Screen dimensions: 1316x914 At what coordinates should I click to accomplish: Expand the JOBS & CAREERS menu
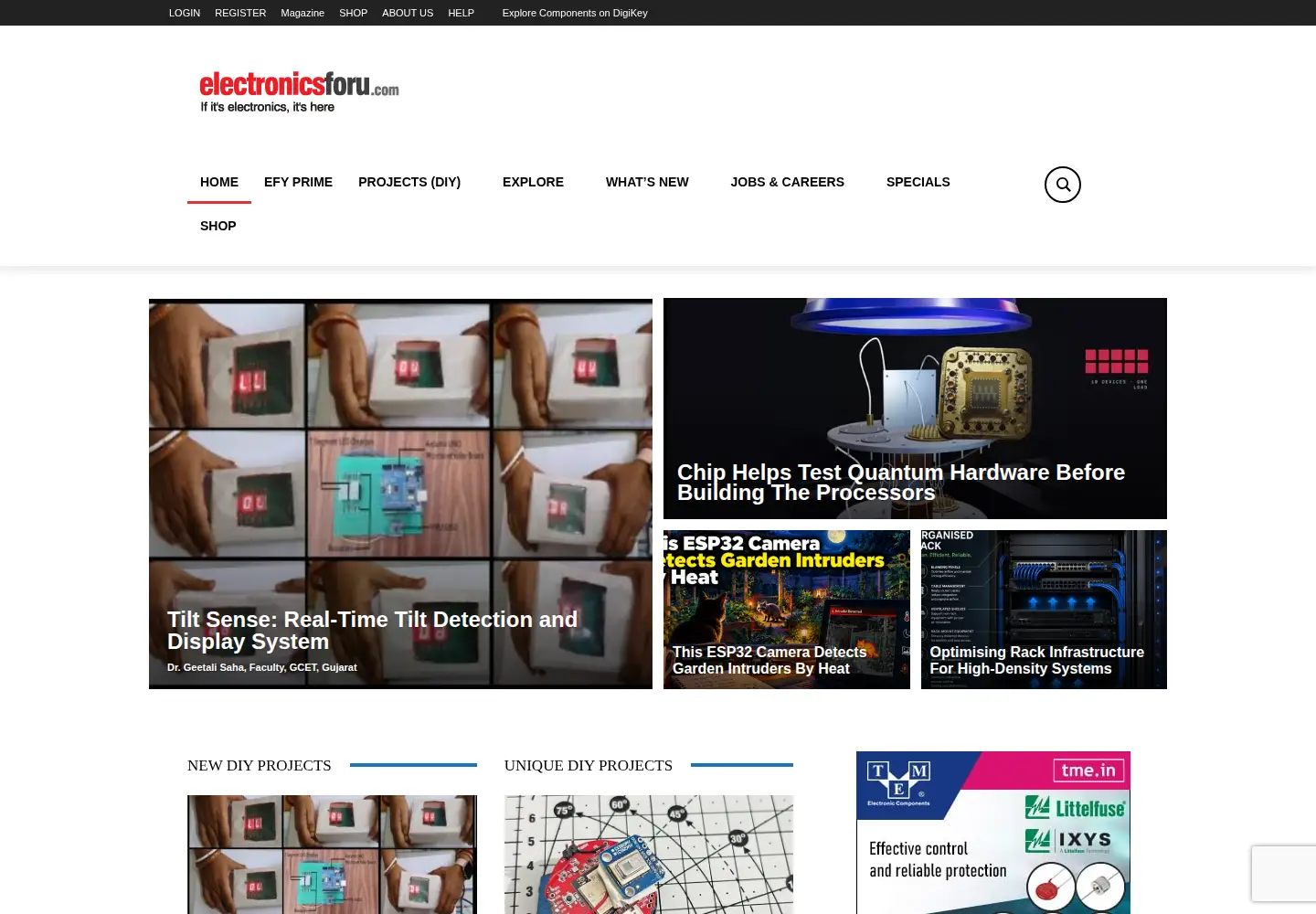(x=787, y=182)
